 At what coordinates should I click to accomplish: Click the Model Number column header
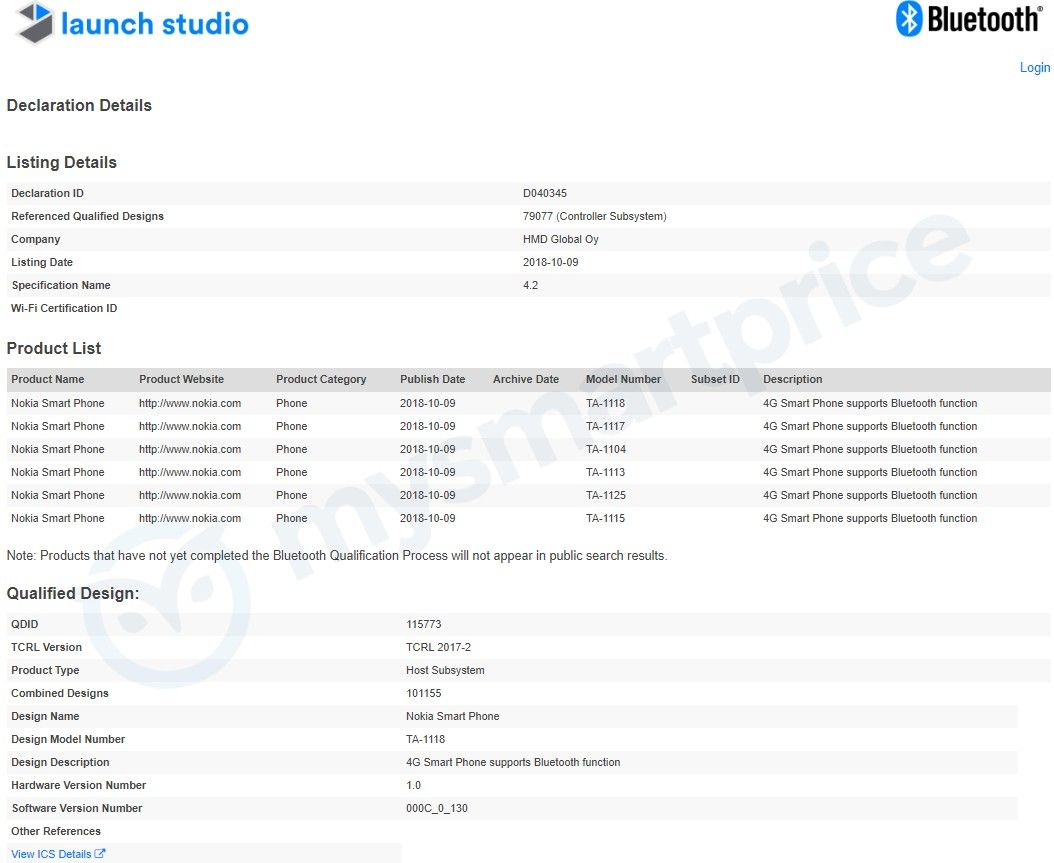(623, 379)
